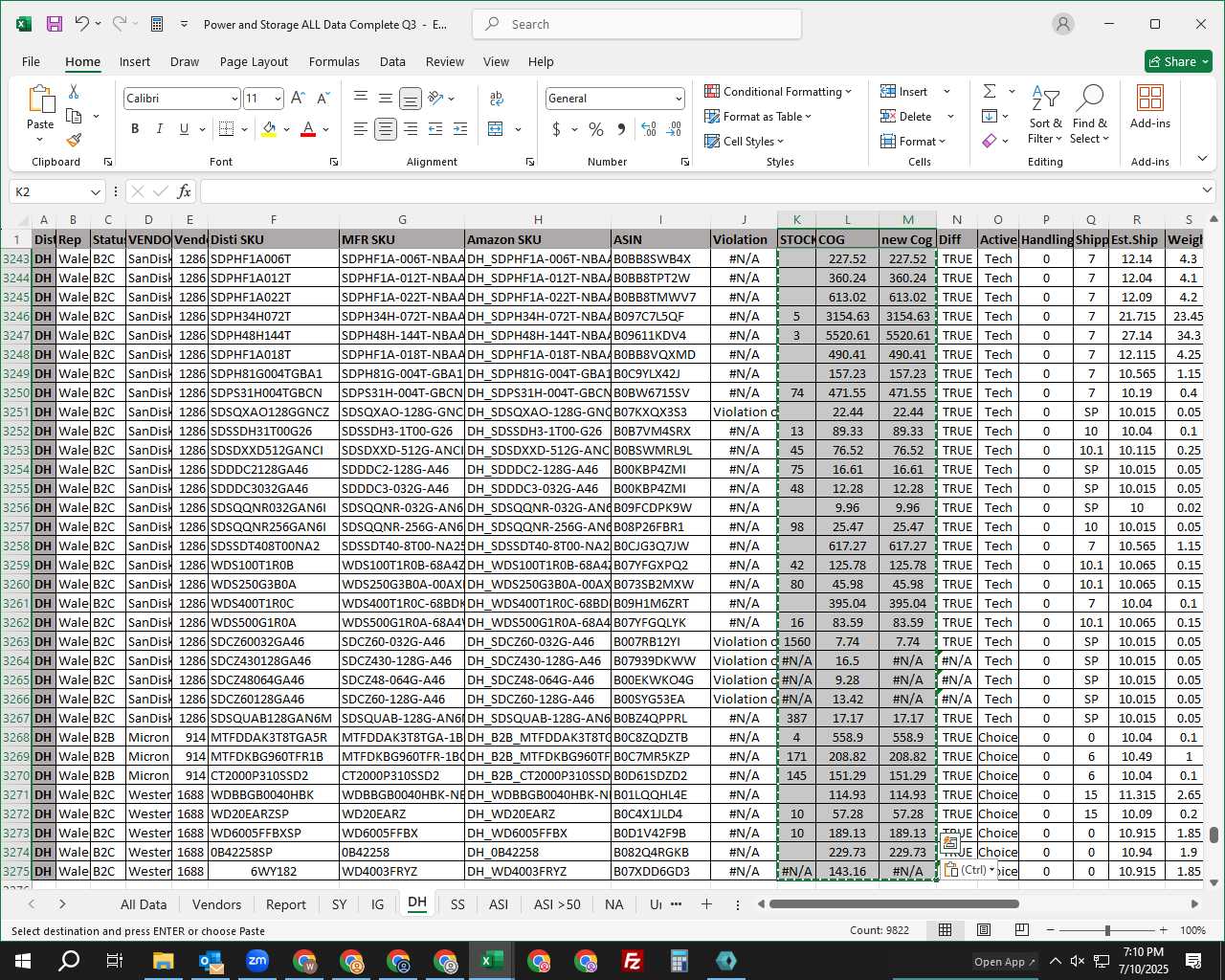This screenshot has width=1225, height=980.
Task: Adjust the zoom slider in status bar
Action: point(1107,930)
